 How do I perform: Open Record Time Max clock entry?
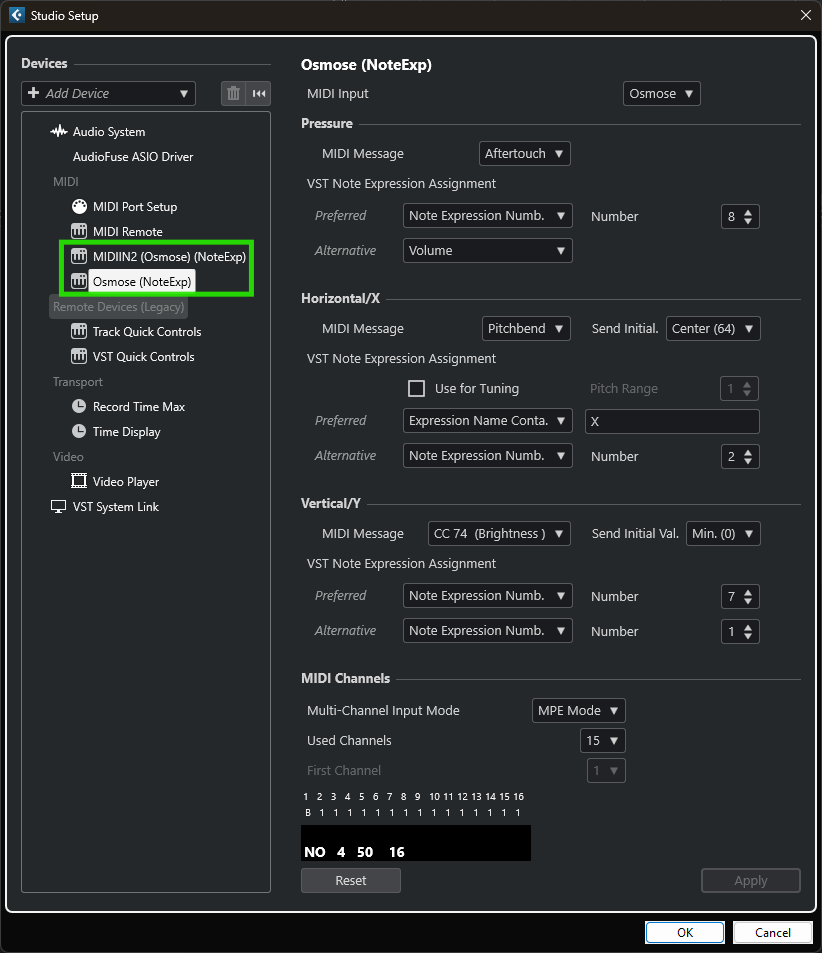(x=138, y=407)
